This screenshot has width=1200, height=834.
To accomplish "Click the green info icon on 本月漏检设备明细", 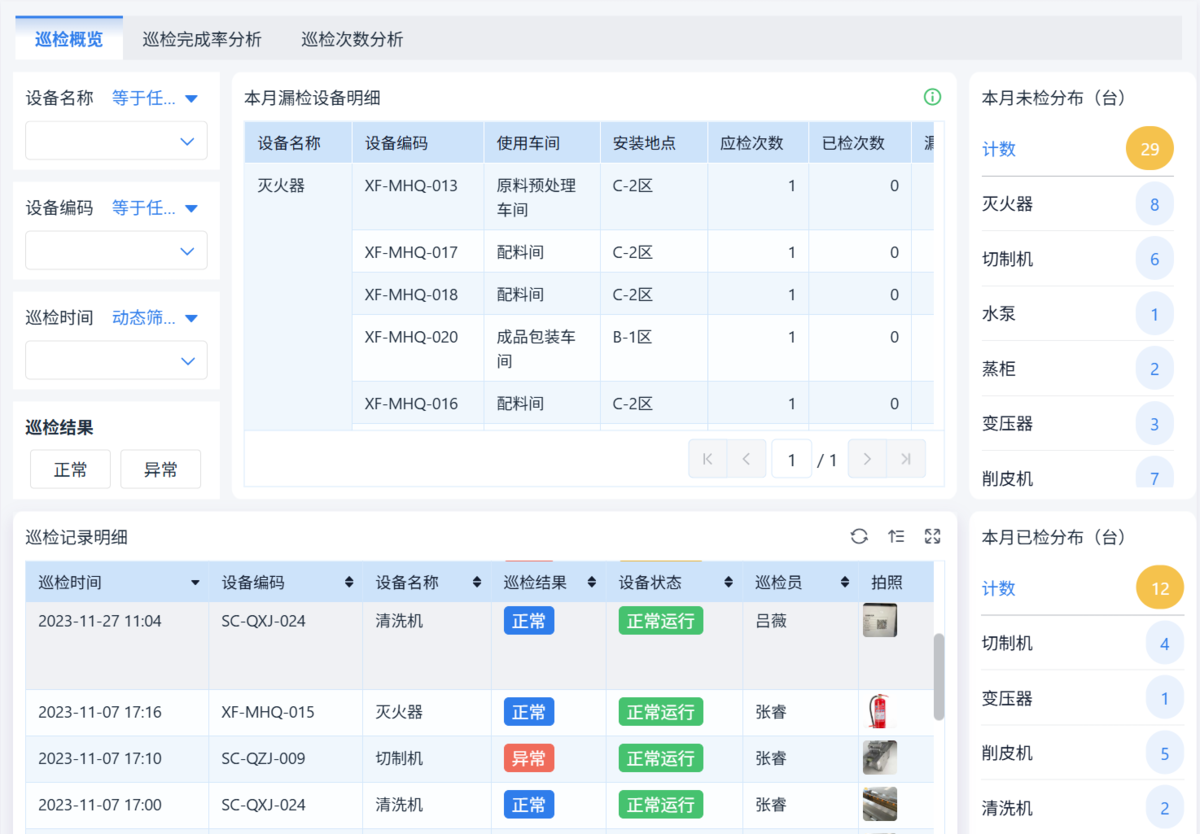I will click(932, 97).
